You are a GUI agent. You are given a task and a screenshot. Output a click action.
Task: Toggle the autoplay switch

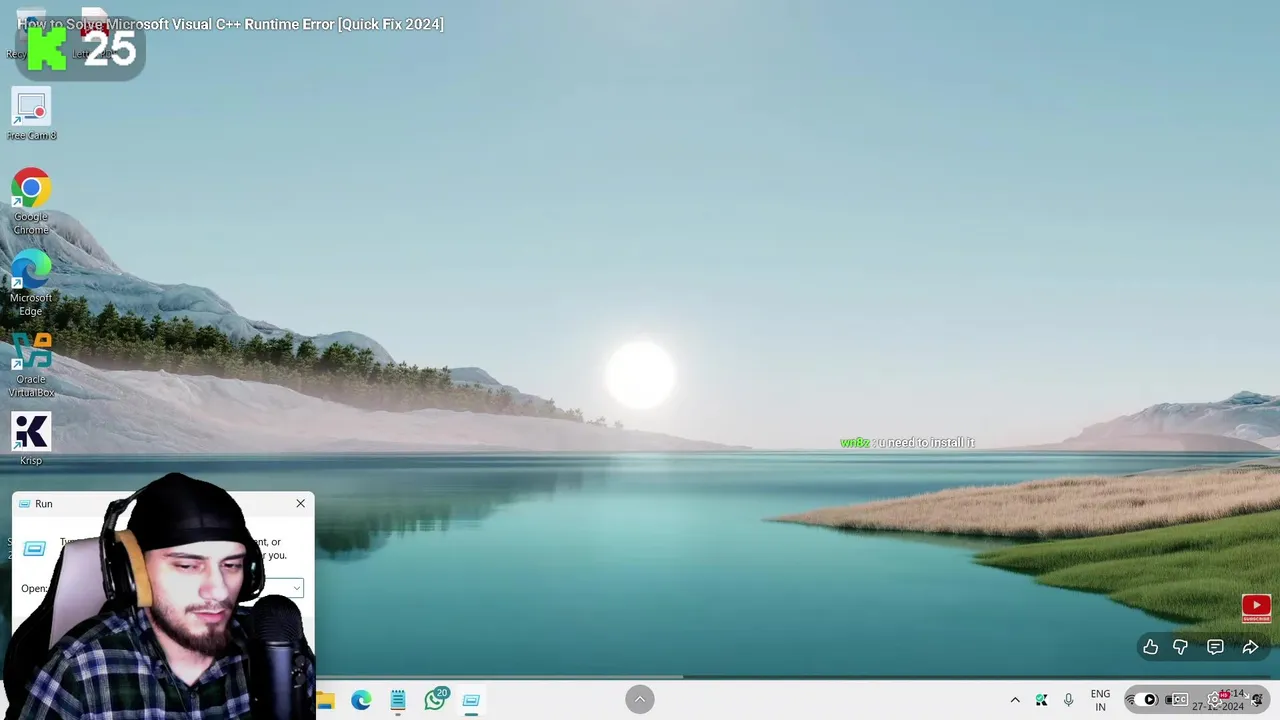1146,700
